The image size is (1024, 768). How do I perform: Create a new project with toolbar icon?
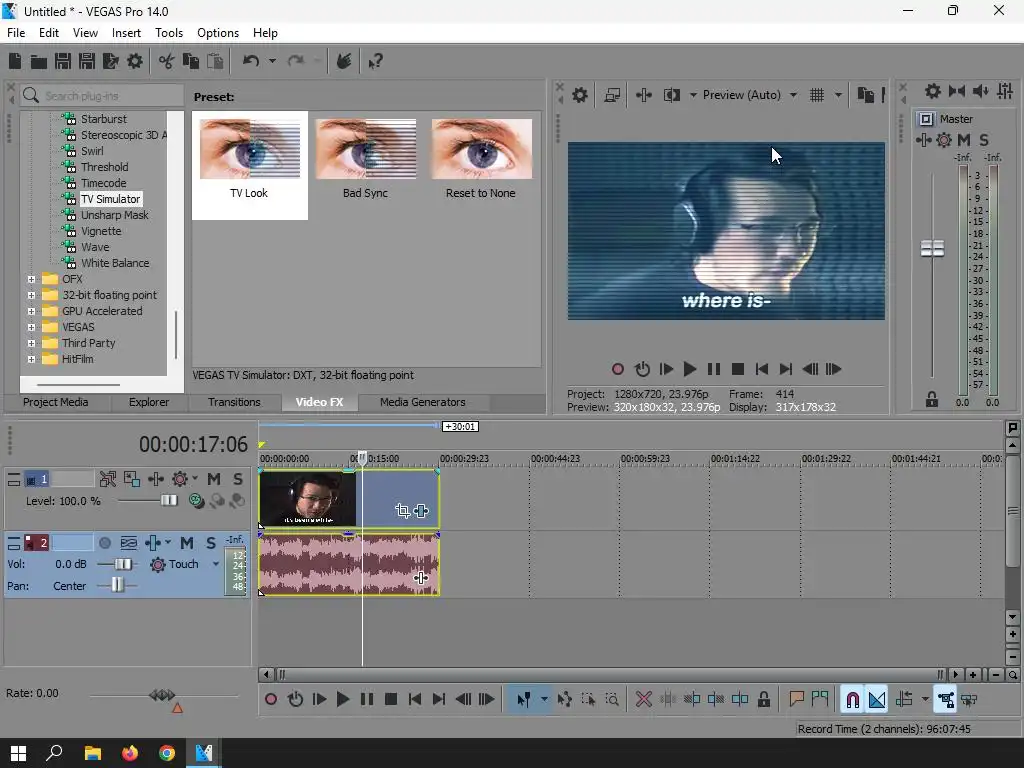15,61
